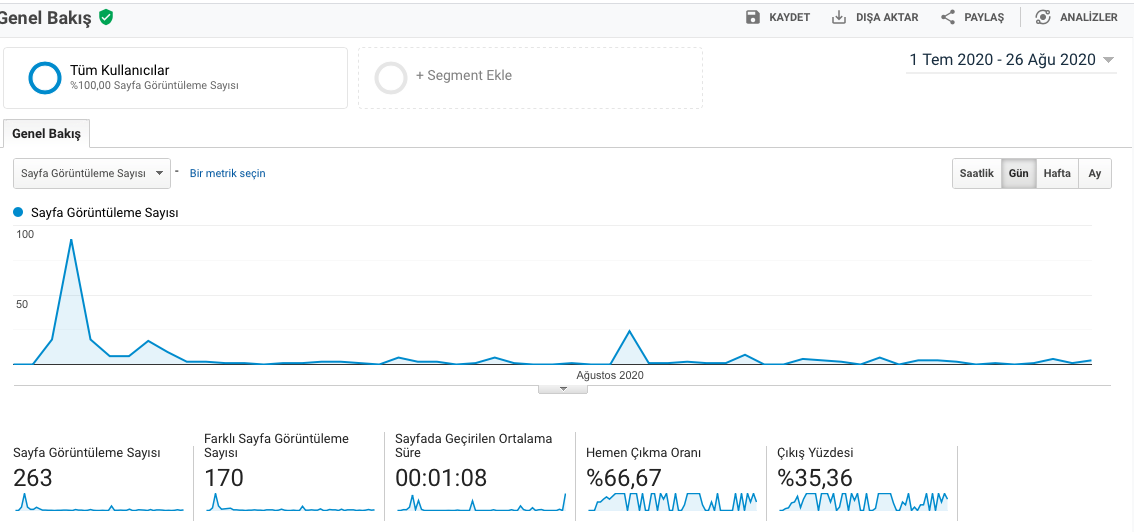The height and width of the screenshot is (532, 1134).
Task: Open ANALİZLER insights icon
Action: (x=1042, y=17)
